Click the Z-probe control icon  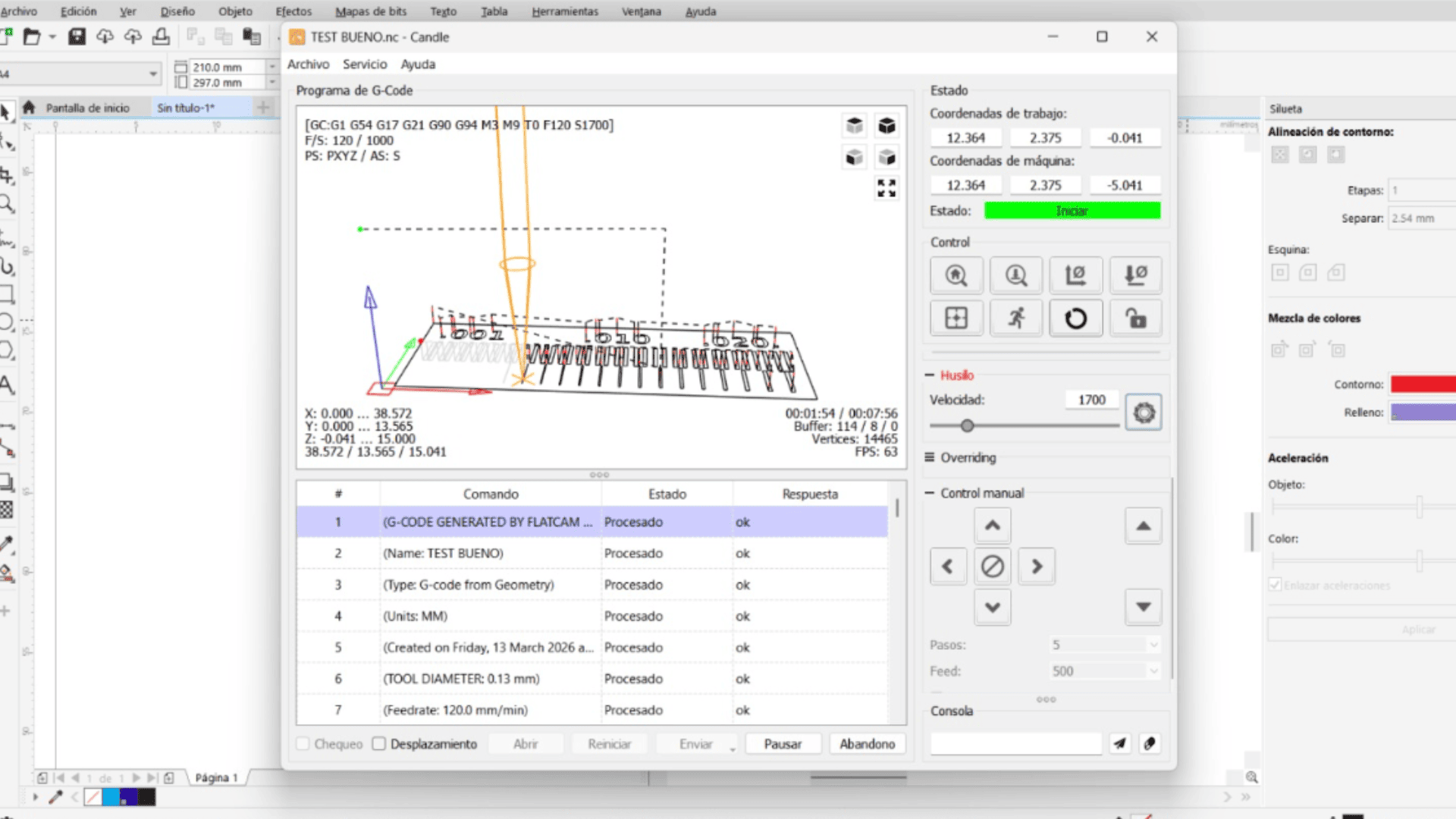pyautogui.click(x=1016, y=275)
